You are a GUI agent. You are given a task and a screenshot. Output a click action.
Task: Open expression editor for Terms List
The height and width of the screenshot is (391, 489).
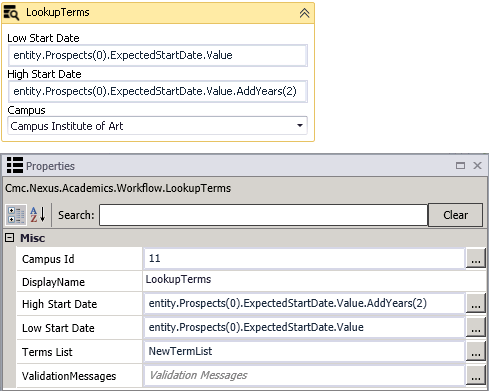pos(476,351)
